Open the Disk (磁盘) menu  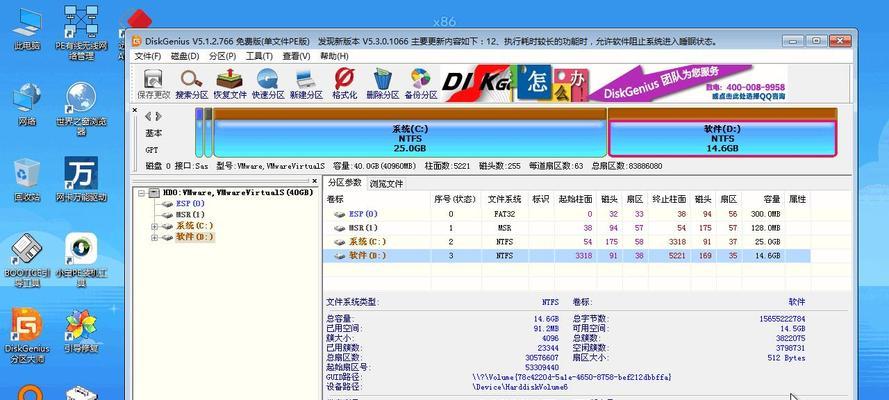(x=185, y=56)
